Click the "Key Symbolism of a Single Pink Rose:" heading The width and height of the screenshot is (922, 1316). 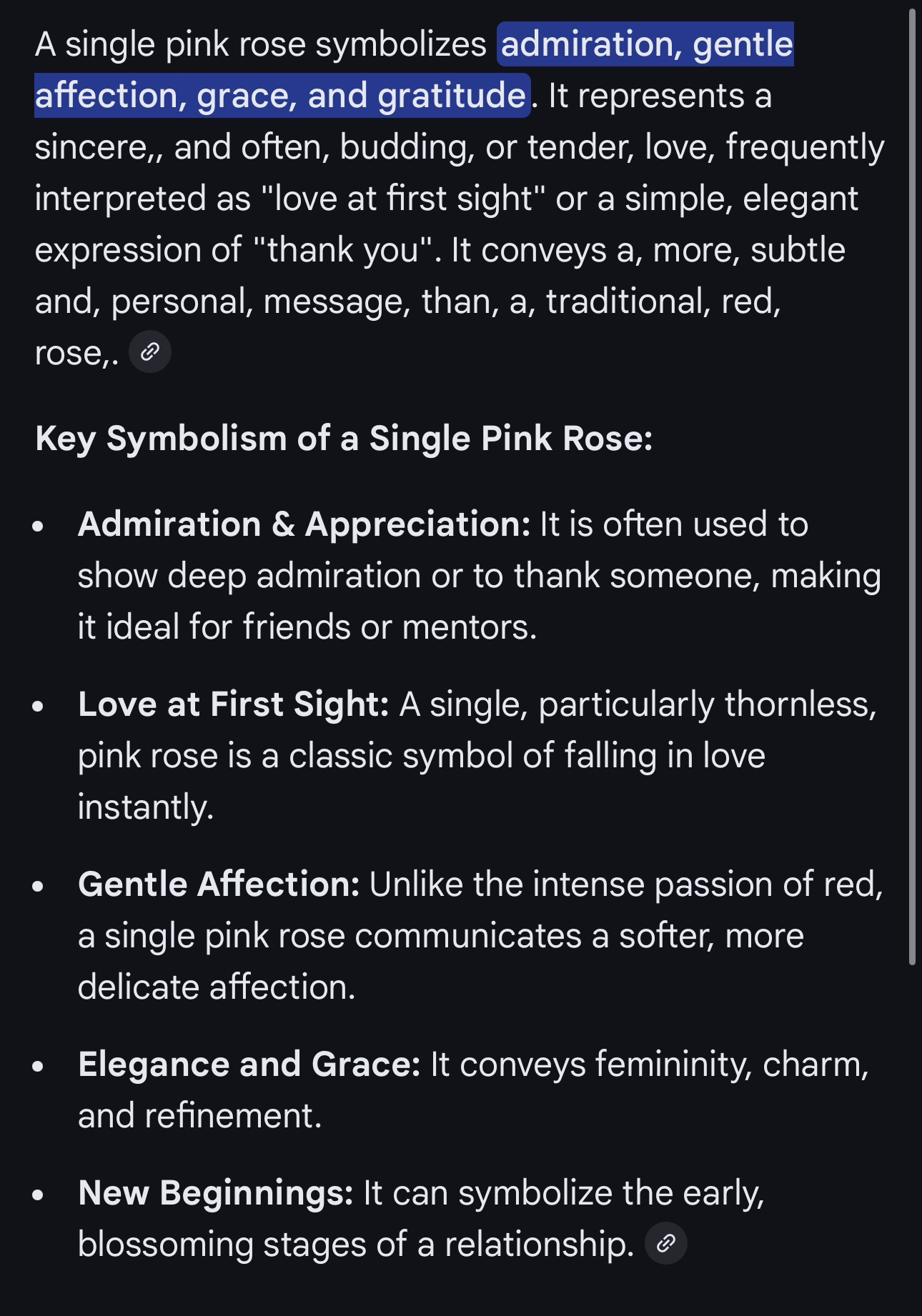pos(344,438)
